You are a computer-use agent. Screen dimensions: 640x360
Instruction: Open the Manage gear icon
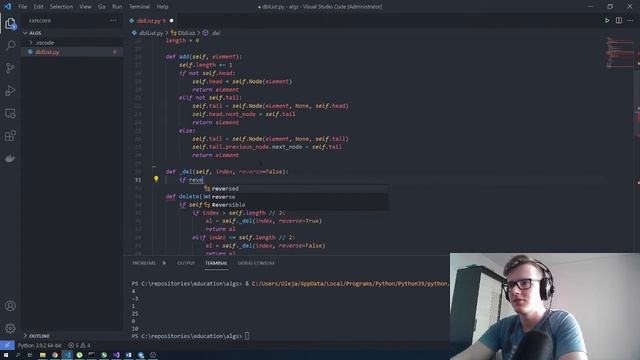(x=10, y=328)
